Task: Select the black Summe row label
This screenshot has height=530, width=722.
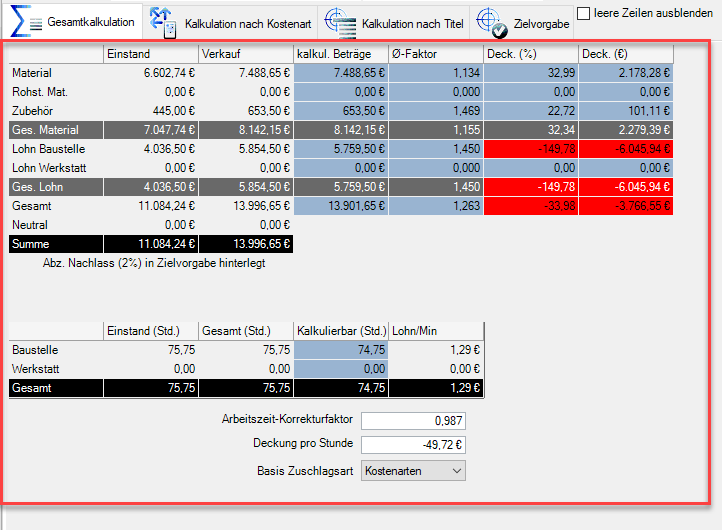Action: pos(56,243)
